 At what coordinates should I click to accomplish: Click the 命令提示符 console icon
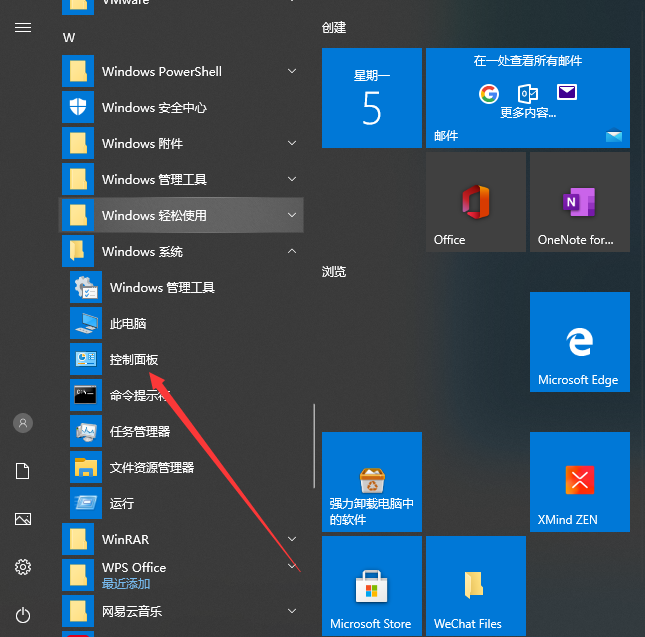pos(86,395)
